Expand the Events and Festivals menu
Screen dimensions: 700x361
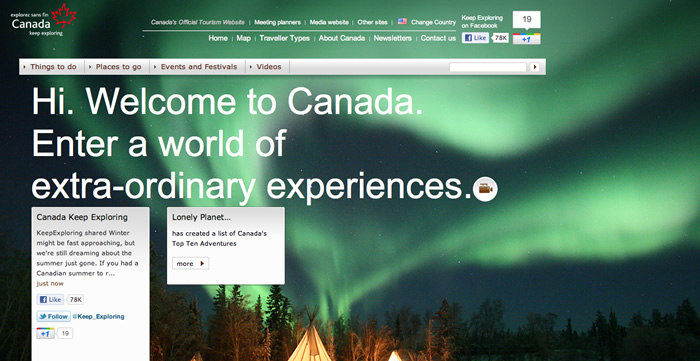(x=197, y=67)
